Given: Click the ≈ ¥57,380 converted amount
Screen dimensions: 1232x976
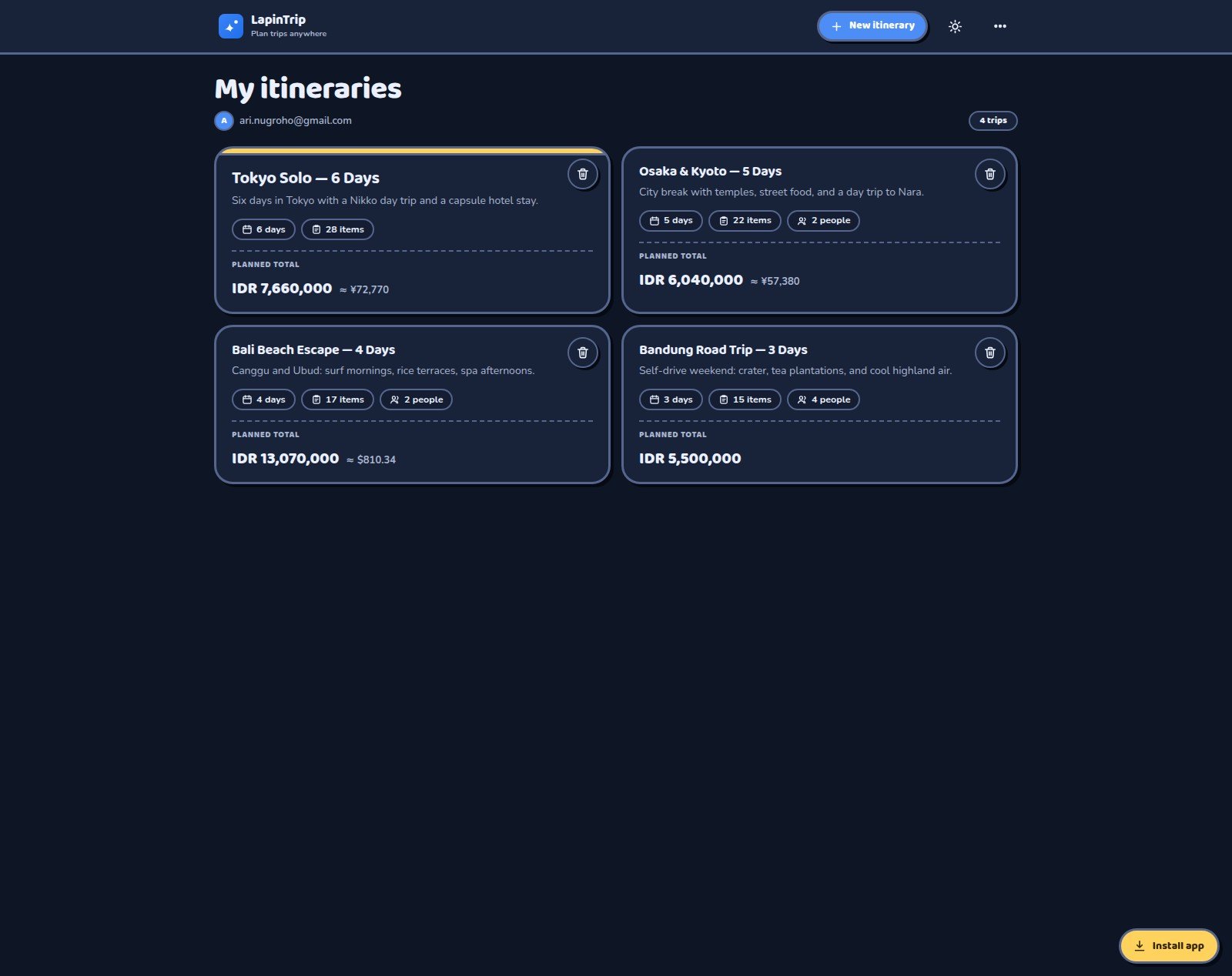Looking at the screenshot, I should (775, 282).
